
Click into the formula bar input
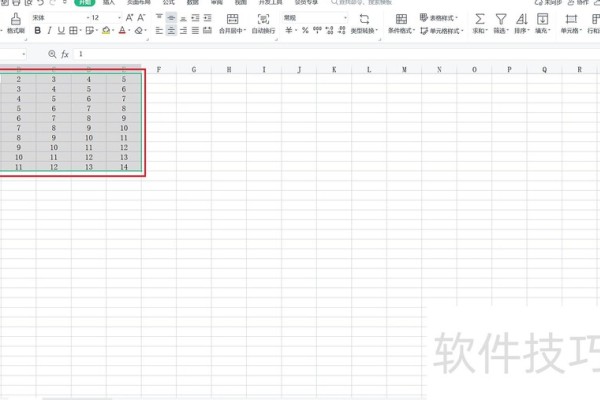click(337, 54)
